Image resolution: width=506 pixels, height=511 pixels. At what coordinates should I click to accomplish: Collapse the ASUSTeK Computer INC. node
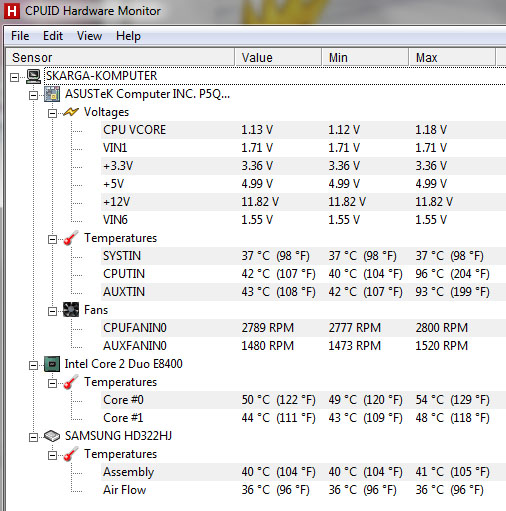click(33, 96)
